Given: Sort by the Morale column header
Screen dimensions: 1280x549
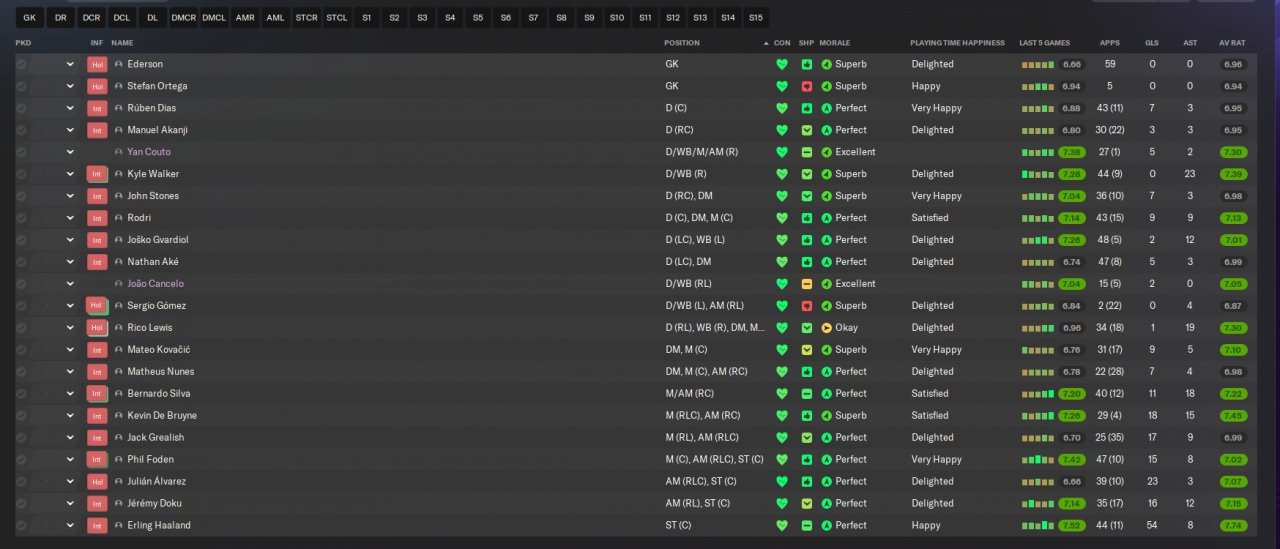Looking at the screenshot, I should pos(834,43).
